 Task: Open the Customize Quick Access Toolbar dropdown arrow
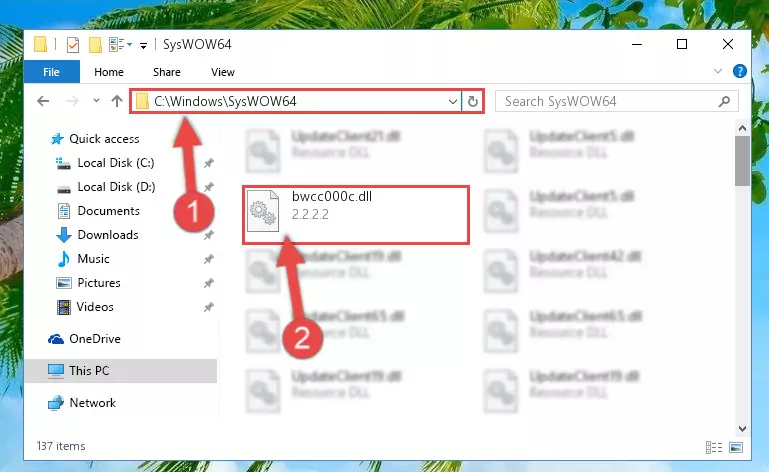143,46
